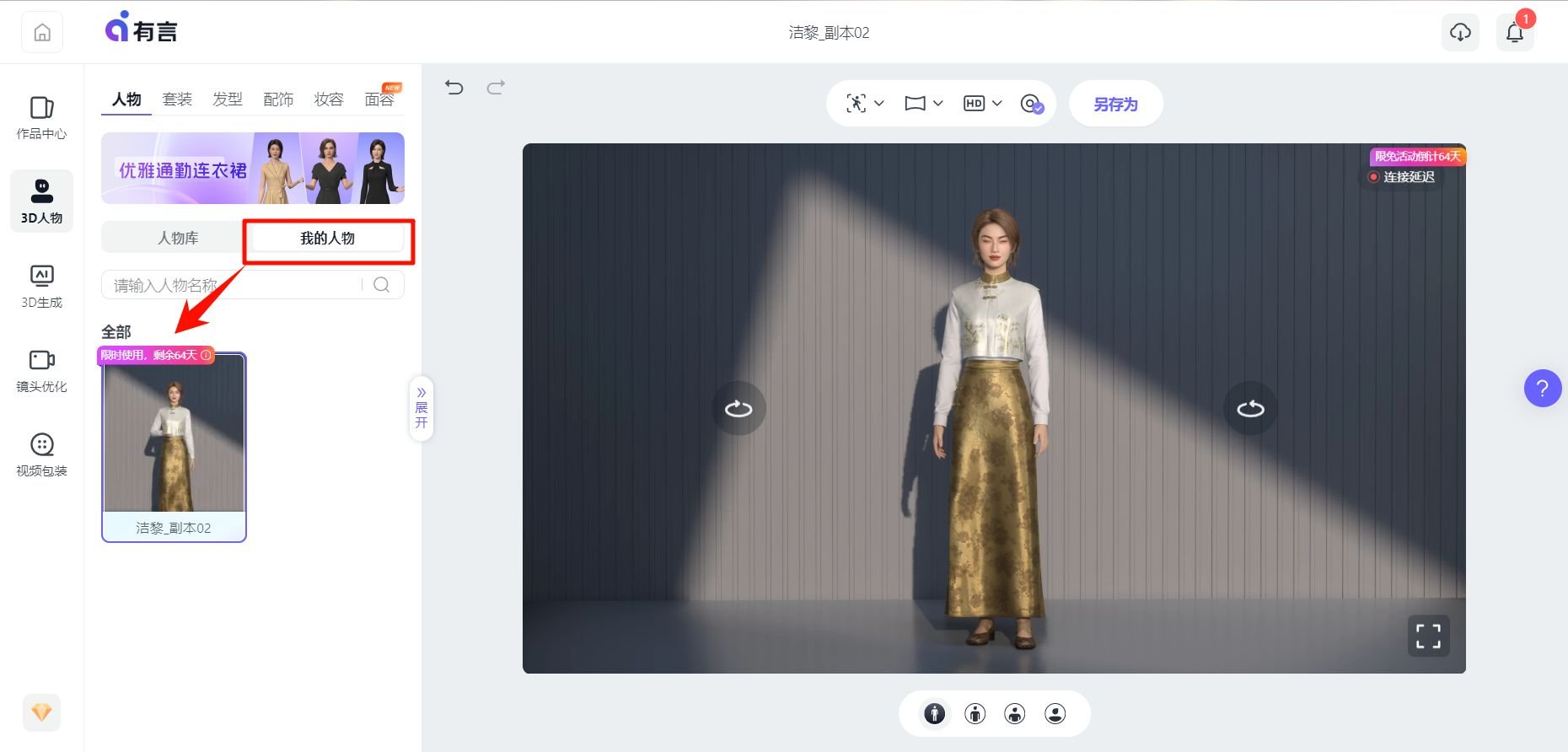The width and height of the screenshot is (1568, 752).
Task: Open the 作品中心 sidebar section
Action: click(x=41, y=117)
